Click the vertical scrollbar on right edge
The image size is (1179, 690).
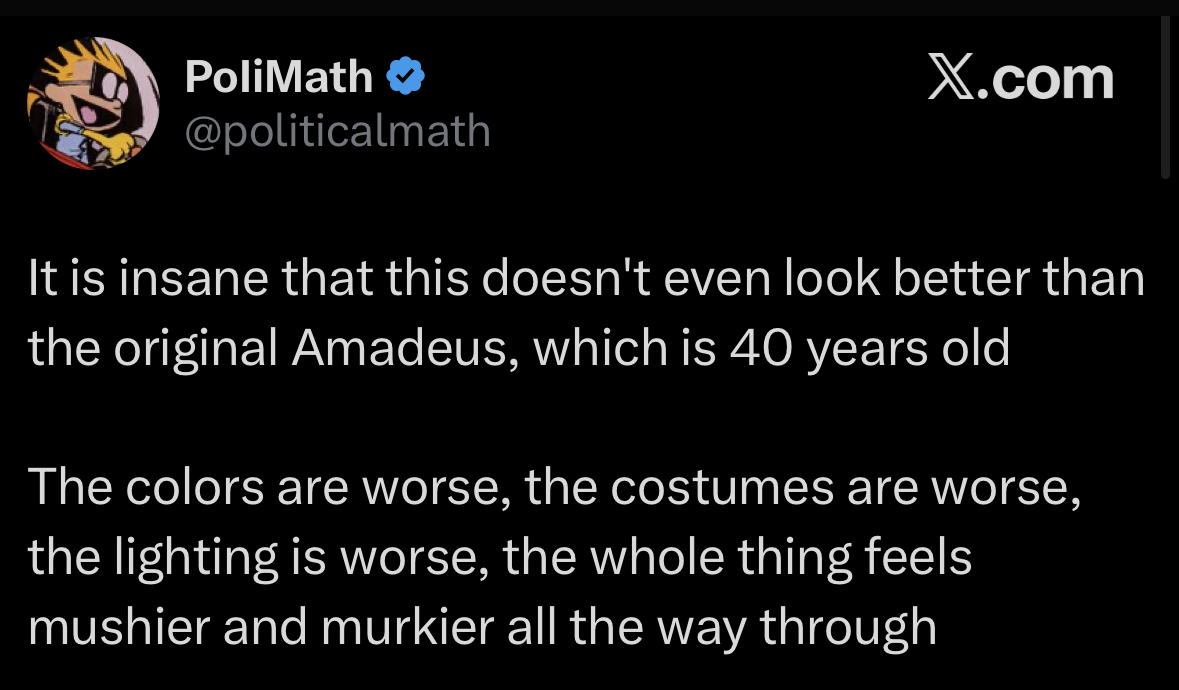[x=1165, y=95]
